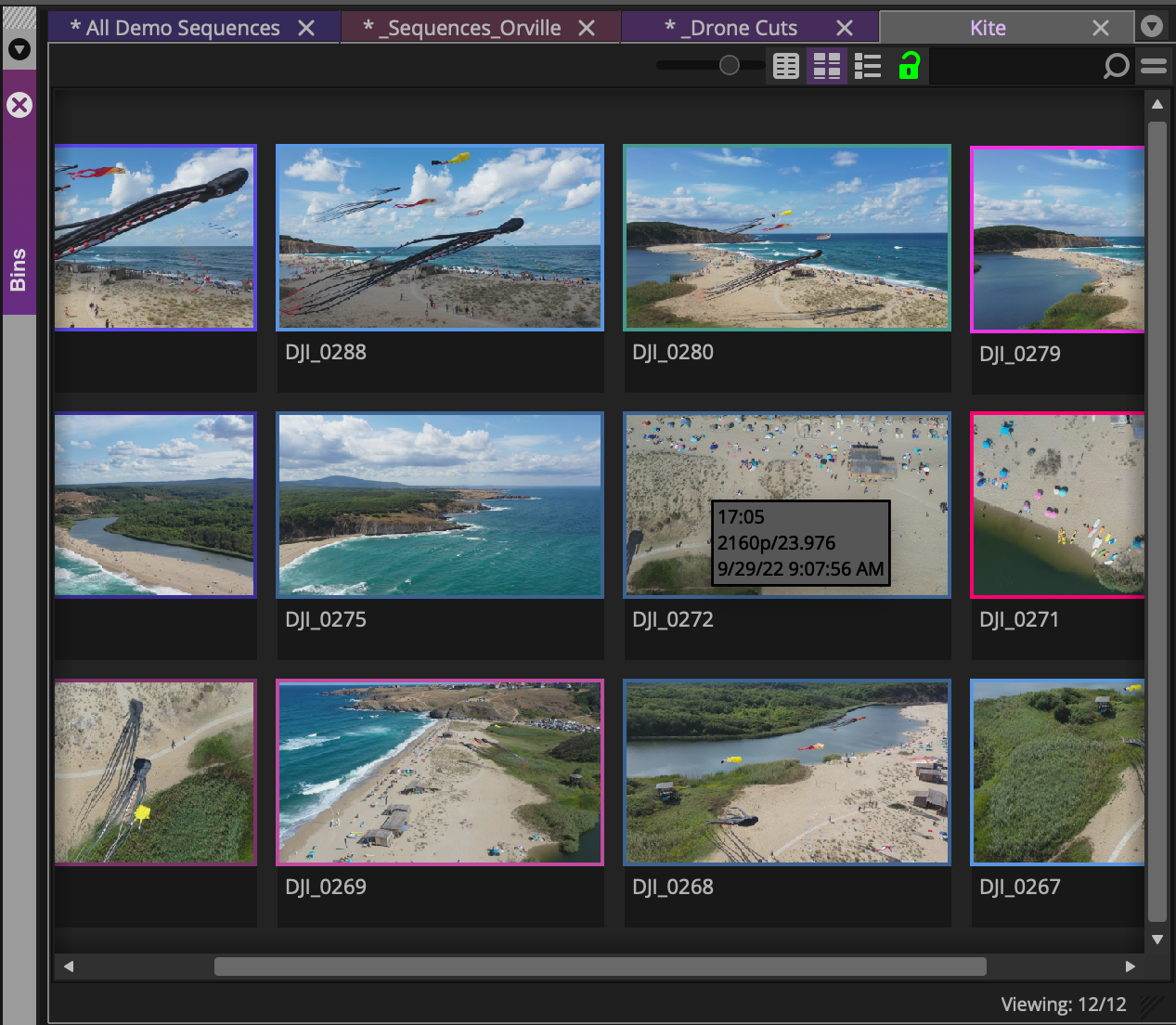Image resolution: width=1176 pixels, height=1025 pixels.
Task: Select the DJI_0271 clip thumbnail
Action: tap(1057, 505)
